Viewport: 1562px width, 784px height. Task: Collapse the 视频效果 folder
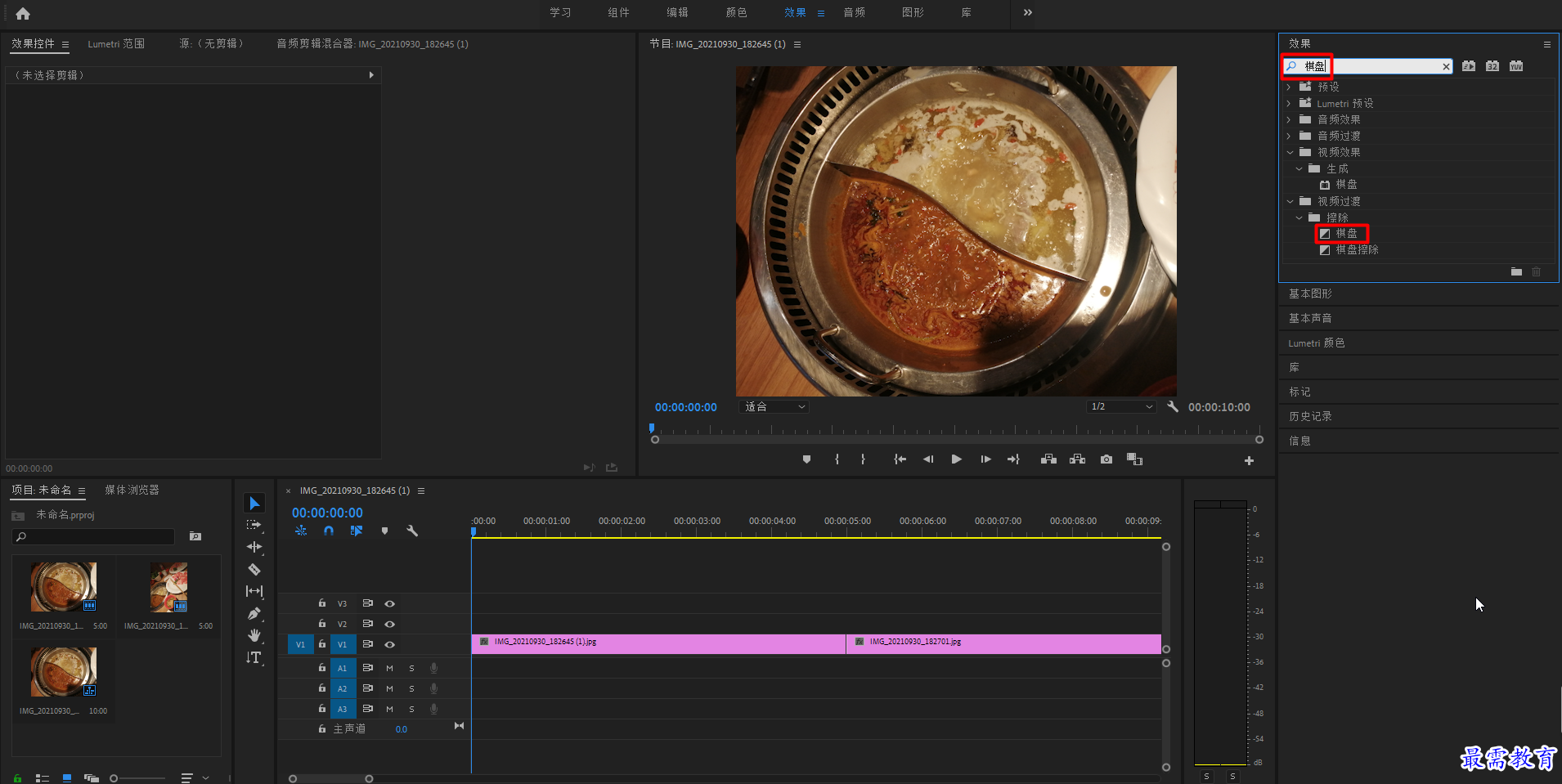(1290, 152)
